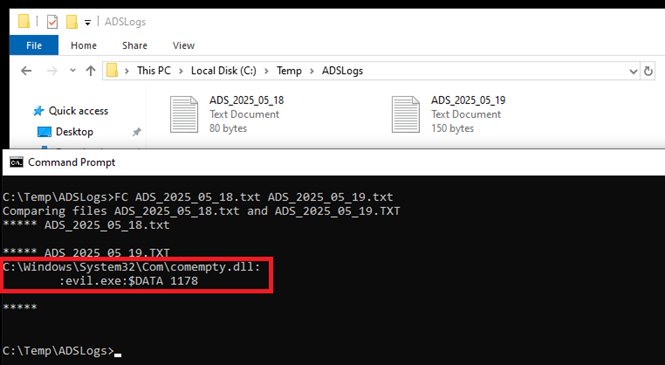Image resolution: width=665 pixels, height=365 pixels.
Task: Go back using the back arrow
Action: click(26, 71)
